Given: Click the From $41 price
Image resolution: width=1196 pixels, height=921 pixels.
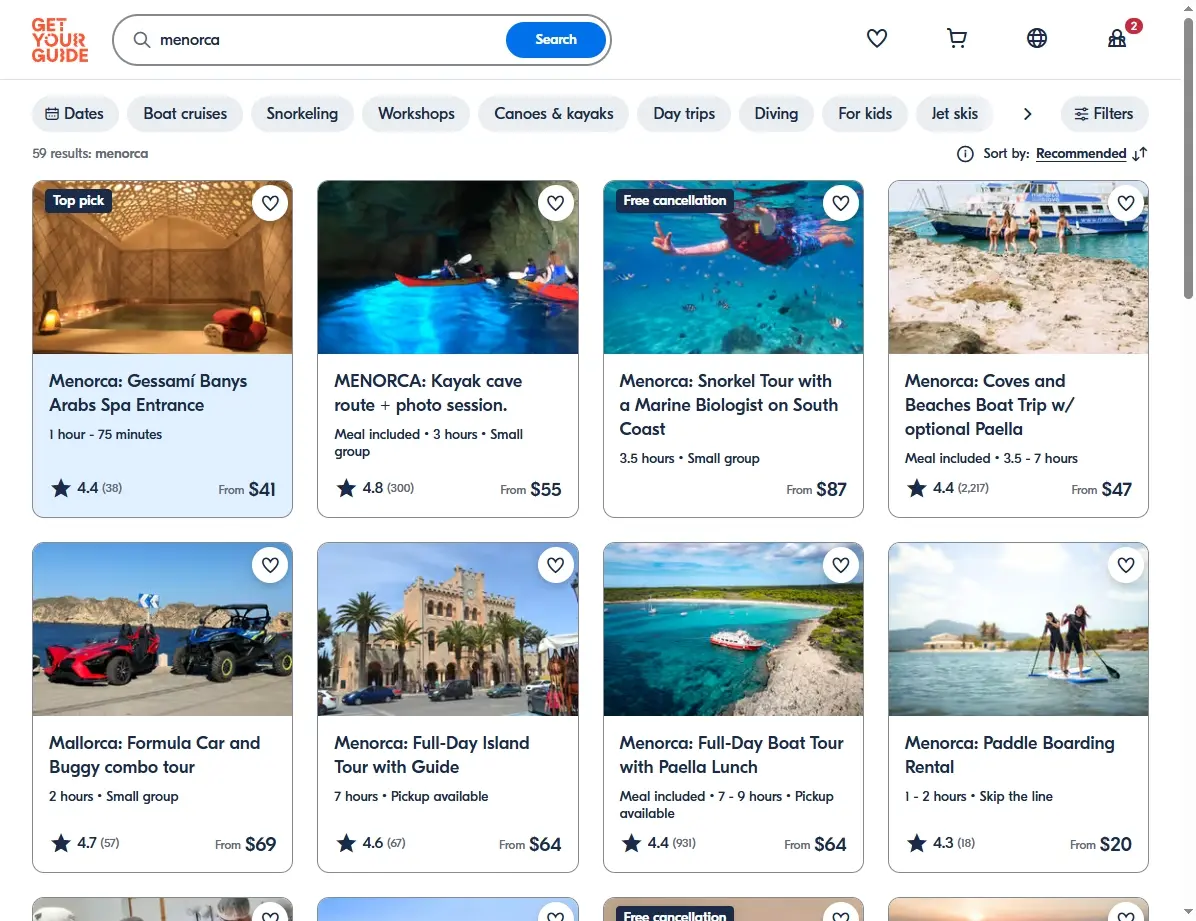Looking at the screenshot, I should coord(246,489).
